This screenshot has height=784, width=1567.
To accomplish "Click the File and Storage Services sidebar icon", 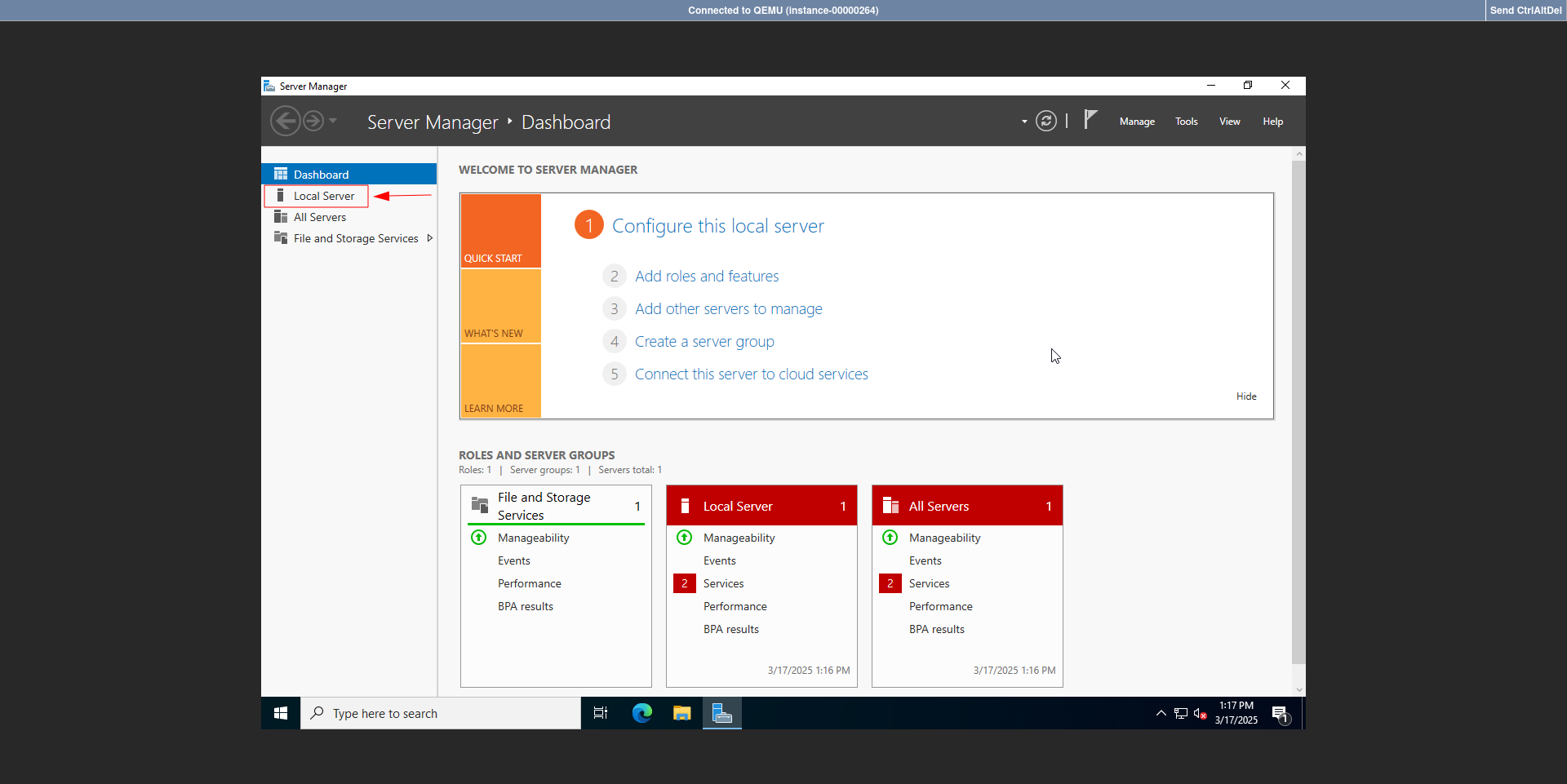I will click(281, 237).
